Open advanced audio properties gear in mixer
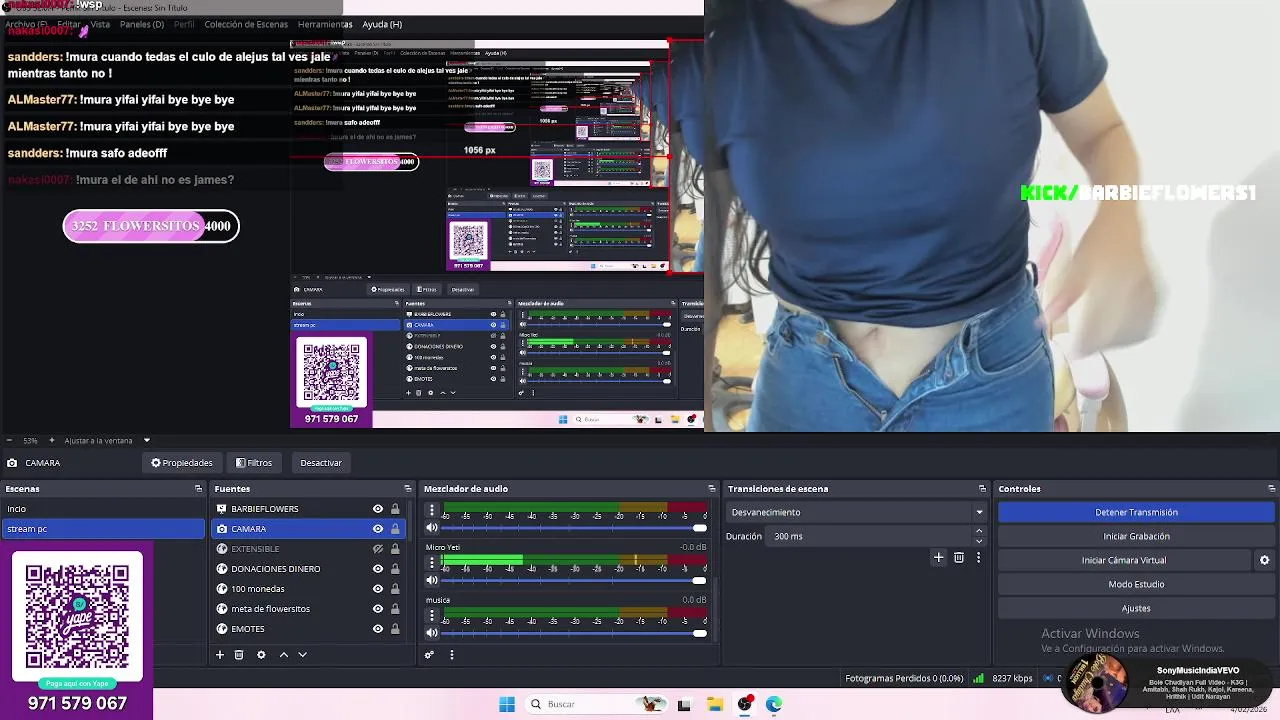Viewport: 1280px width, 720px height. (429, 655)
